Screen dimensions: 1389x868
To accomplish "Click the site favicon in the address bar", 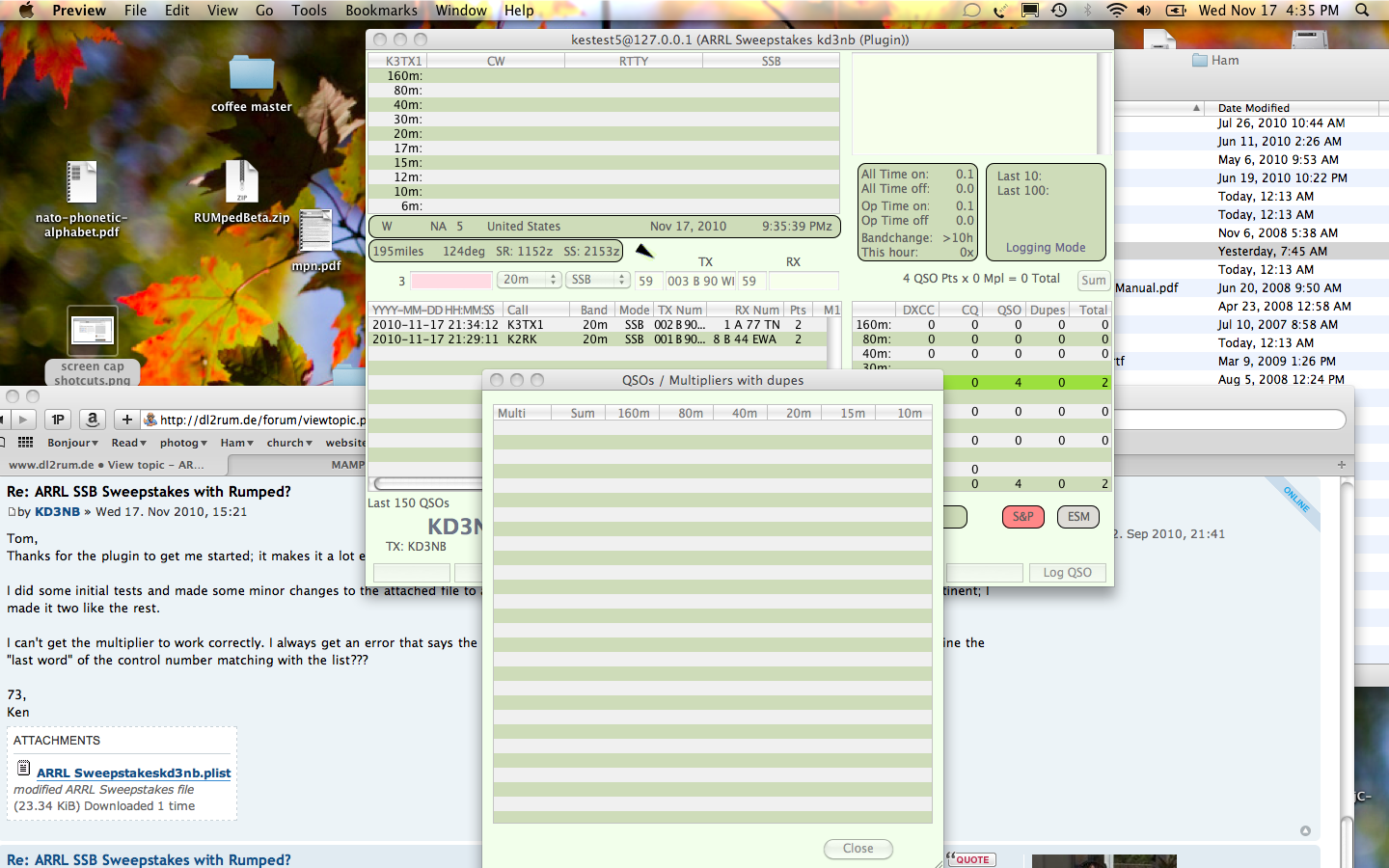I will (150, 420).
